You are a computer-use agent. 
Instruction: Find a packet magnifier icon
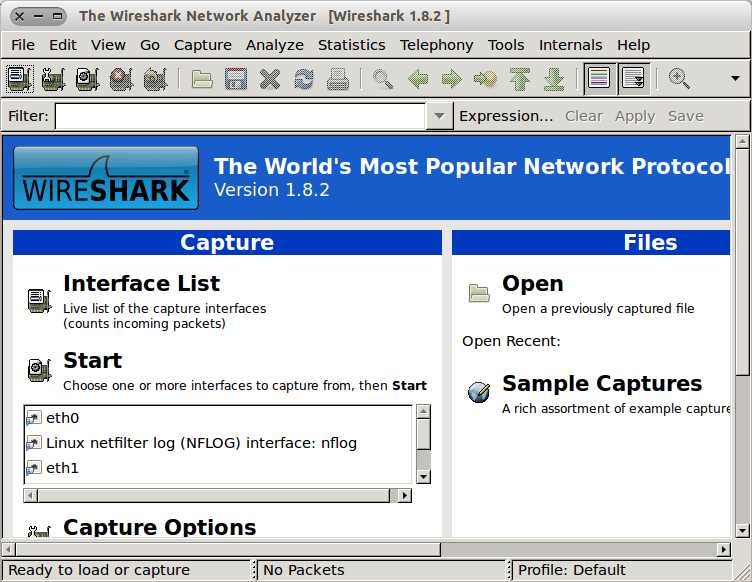pos(383,79)
